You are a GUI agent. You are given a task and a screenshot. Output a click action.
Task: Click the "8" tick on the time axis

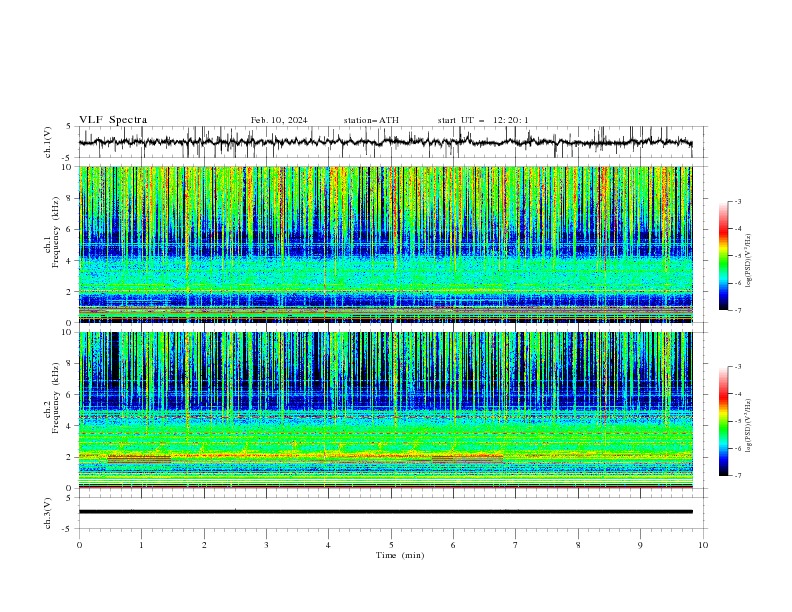pos(578,545)
